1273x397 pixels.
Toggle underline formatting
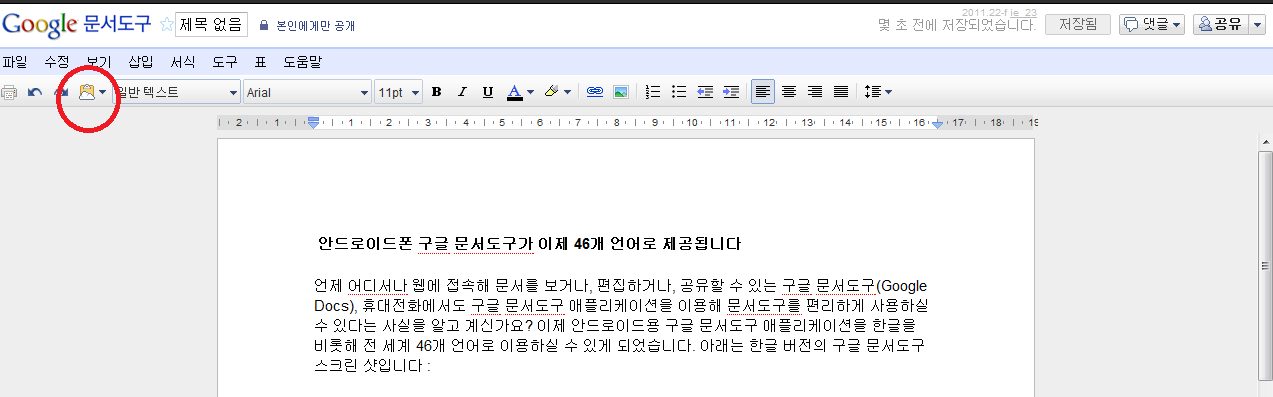click(x=488, y=92)
